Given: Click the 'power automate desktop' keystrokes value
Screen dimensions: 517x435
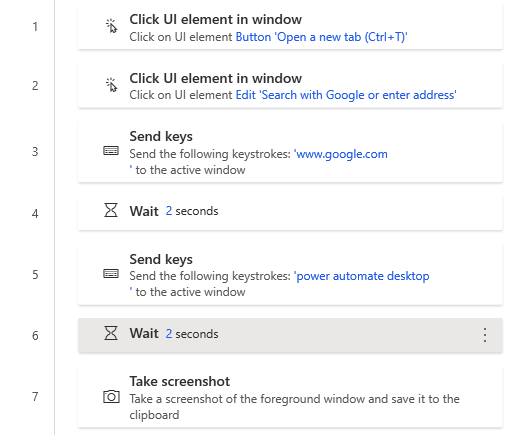Looking at the screenshot, I should point(361,276).
